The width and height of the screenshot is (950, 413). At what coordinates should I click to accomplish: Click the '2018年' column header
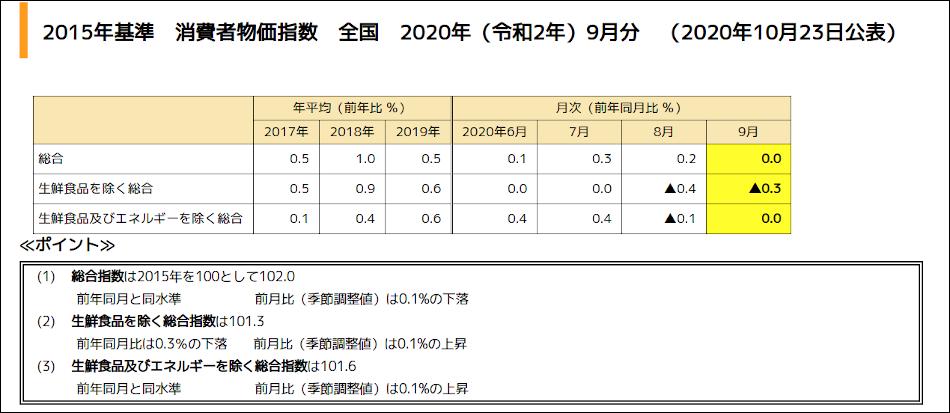353,132
